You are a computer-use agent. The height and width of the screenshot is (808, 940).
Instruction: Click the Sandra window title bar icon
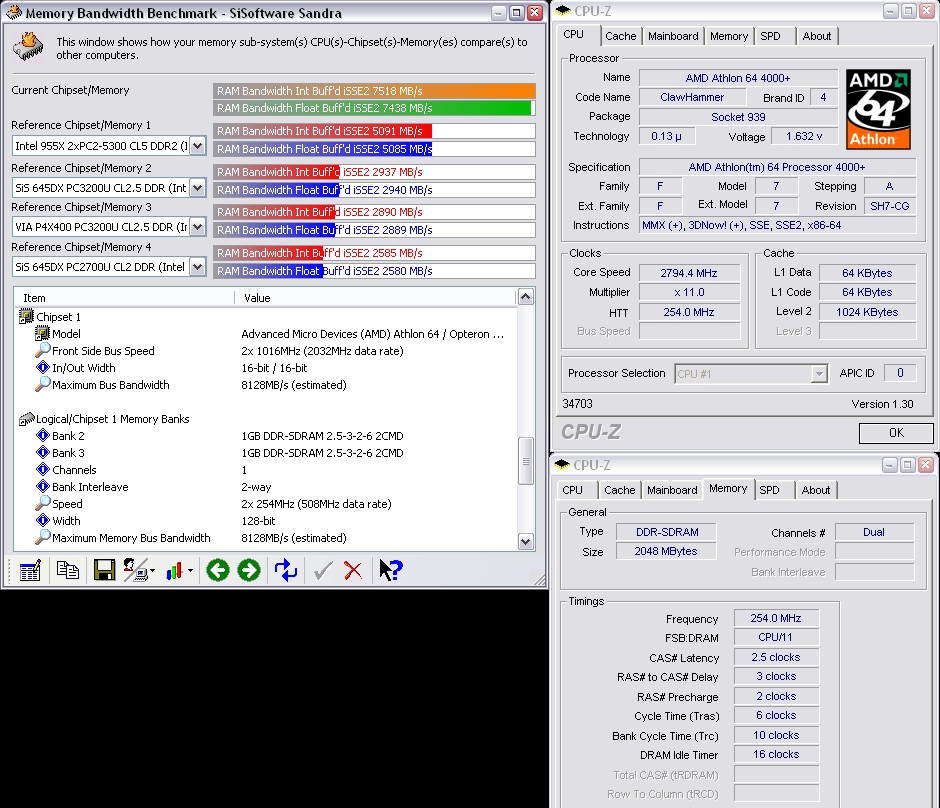[x=14, y=13]
